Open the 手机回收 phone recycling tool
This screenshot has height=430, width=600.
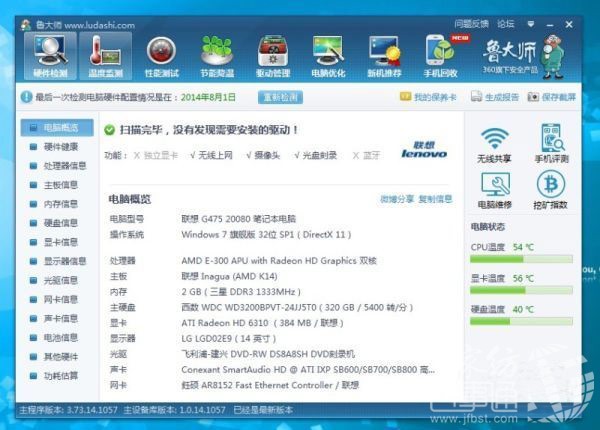click(440, 57)
